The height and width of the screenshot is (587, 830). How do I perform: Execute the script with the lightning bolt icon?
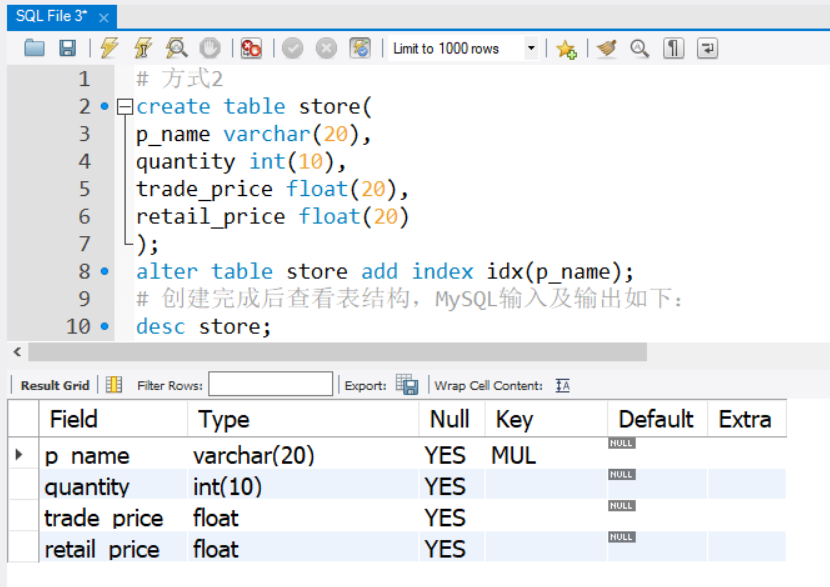coord(109,48)
